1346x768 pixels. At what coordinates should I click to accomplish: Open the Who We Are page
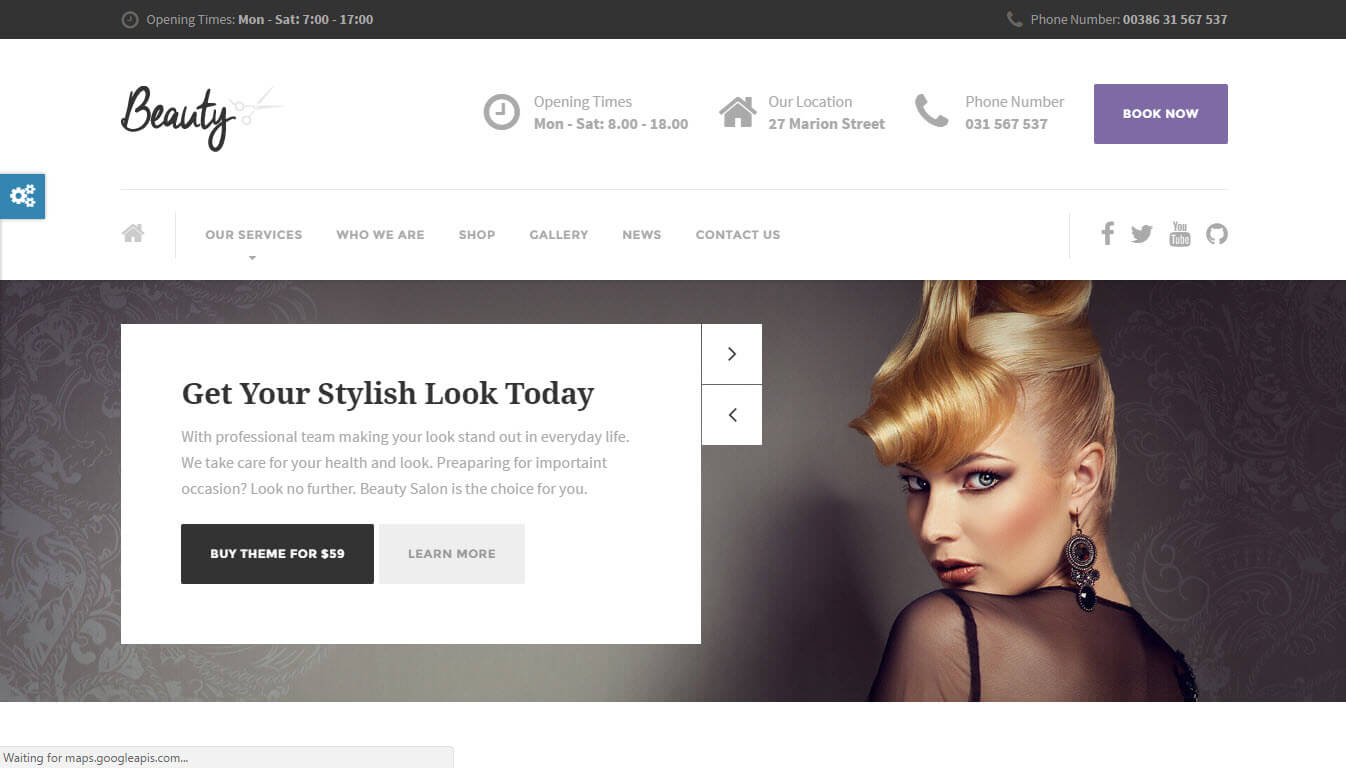tap(380, 235)
